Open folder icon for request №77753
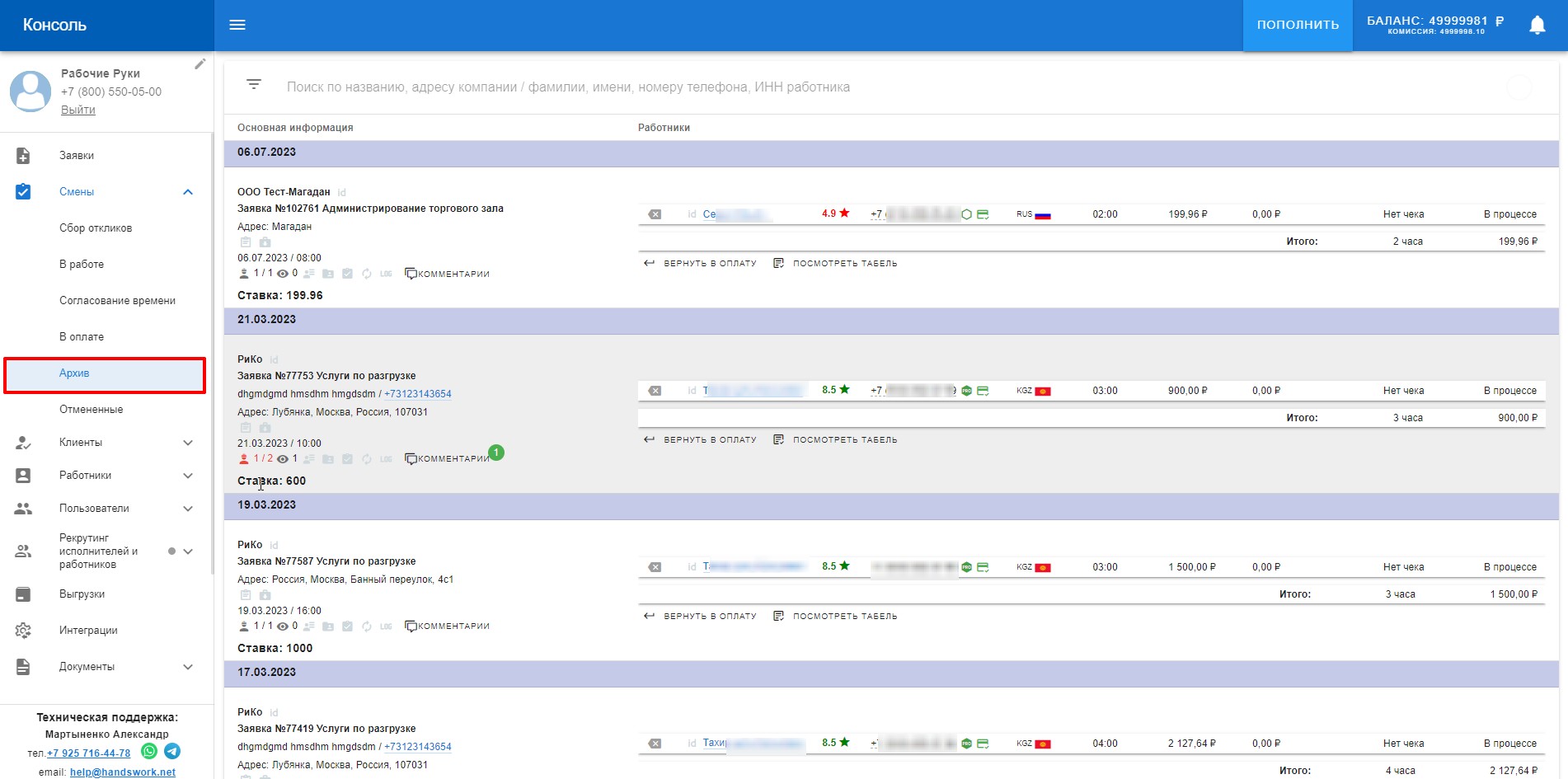1568x779 pixels. 327,459
